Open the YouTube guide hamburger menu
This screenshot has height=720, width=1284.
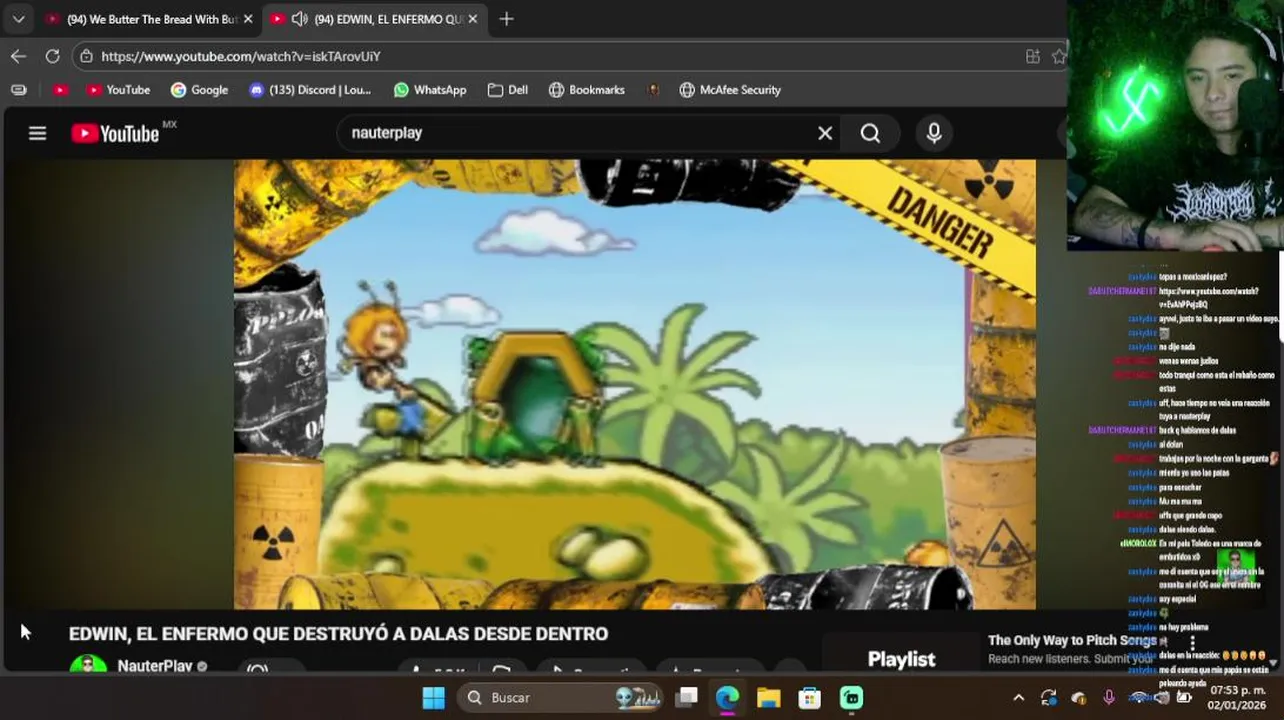37,133
